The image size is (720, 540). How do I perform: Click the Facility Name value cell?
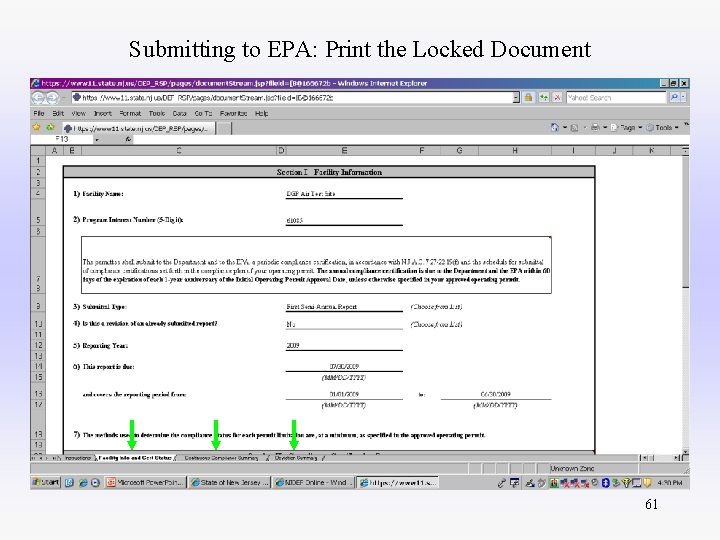pos(344,194)
